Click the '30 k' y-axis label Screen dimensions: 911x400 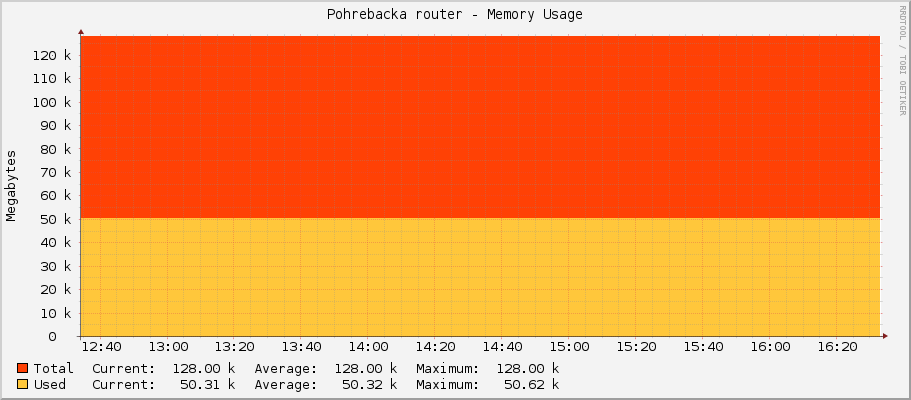57,266
